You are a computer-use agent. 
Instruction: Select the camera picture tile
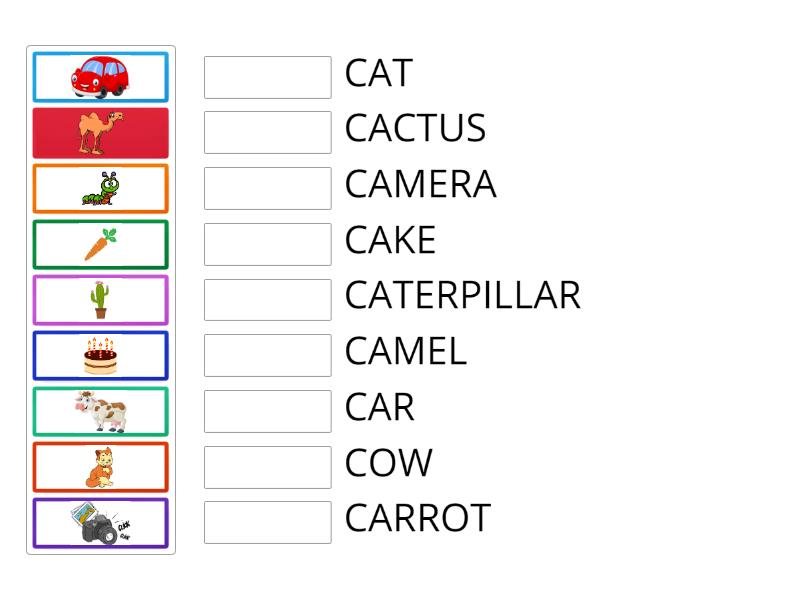100,521
